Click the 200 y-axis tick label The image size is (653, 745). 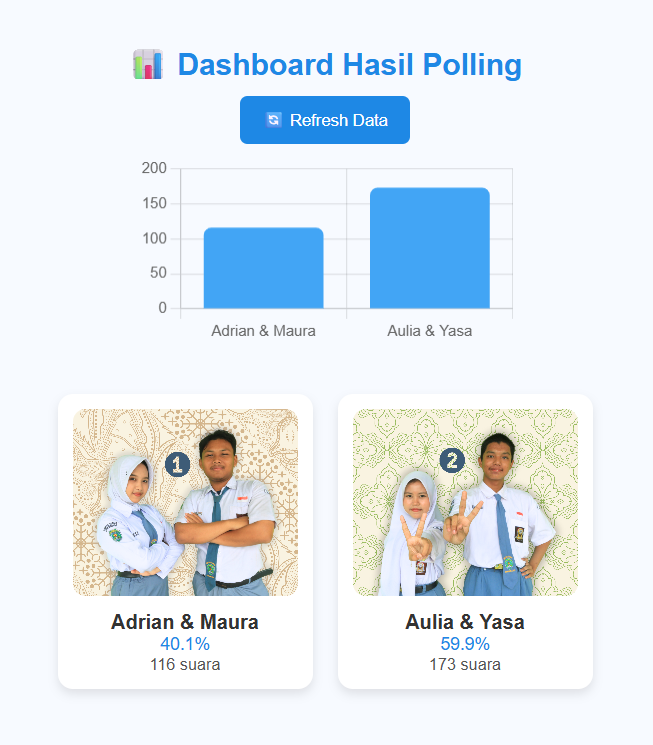[154, 168]
